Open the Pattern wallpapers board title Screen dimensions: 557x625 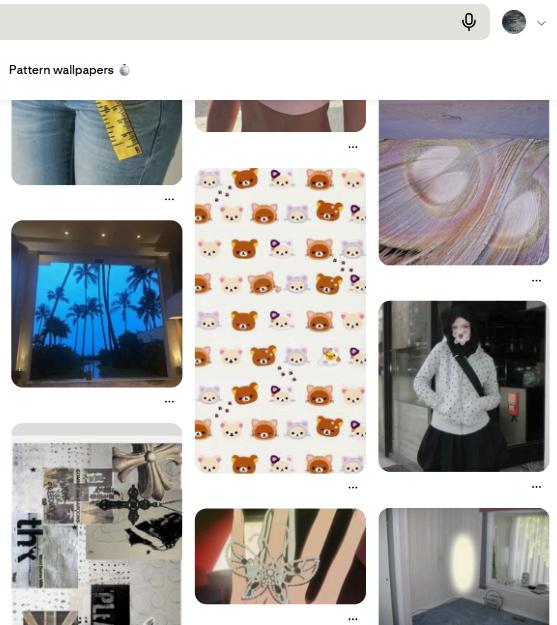[61, 70]
